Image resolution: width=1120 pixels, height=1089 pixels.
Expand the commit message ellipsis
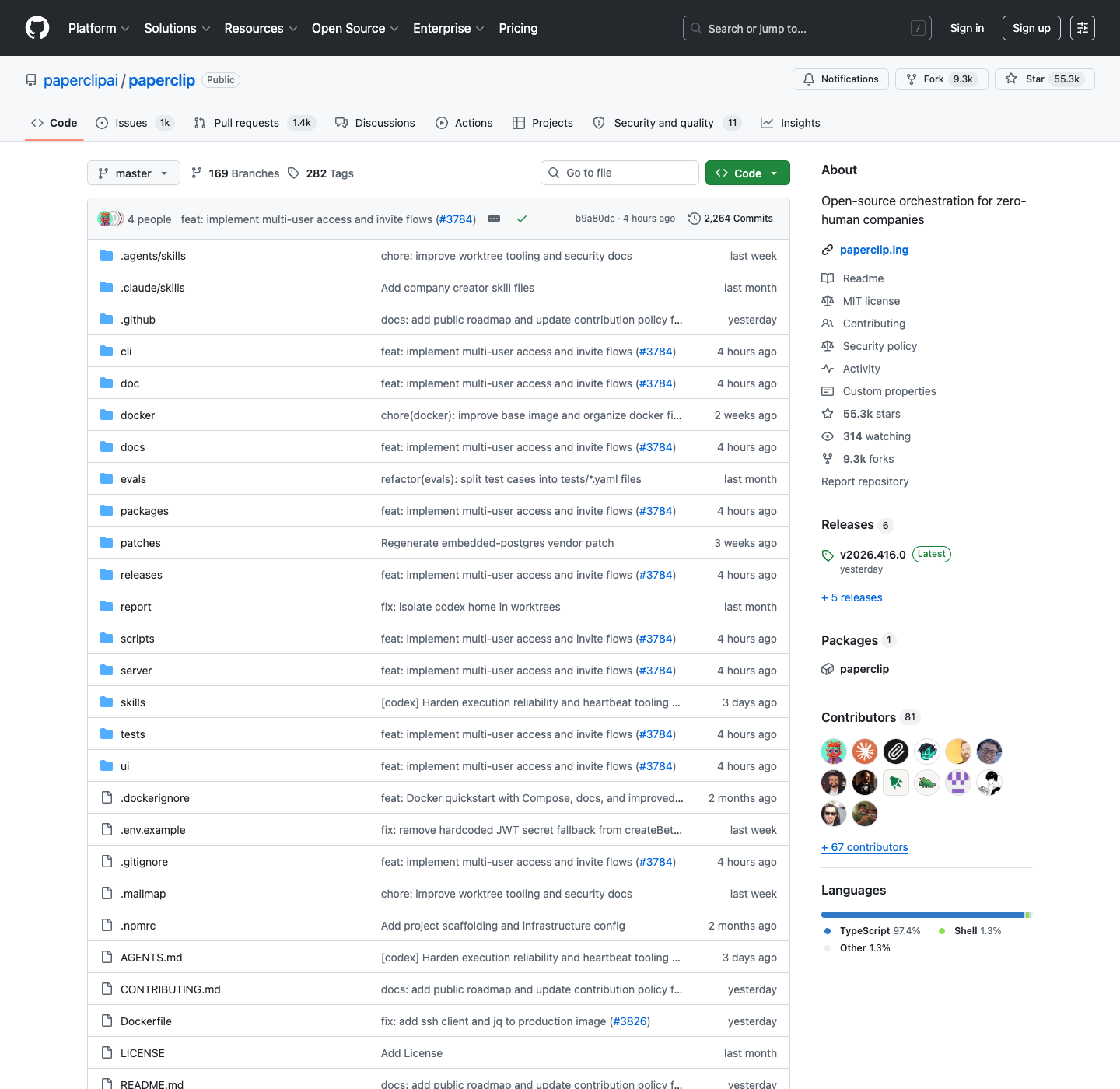pos(494,219)
